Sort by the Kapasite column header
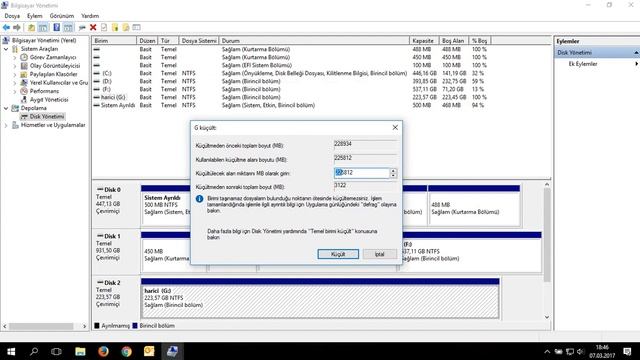 coord(424,41)
